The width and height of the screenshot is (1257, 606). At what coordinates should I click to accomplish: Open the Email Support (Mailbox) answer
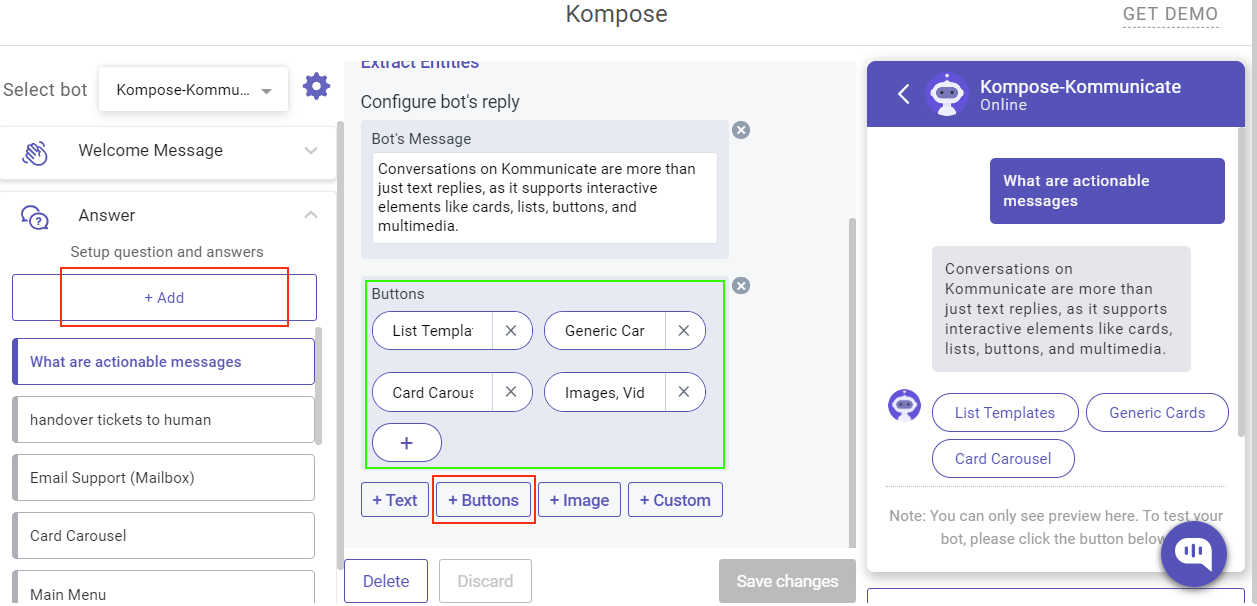(163, 477)
